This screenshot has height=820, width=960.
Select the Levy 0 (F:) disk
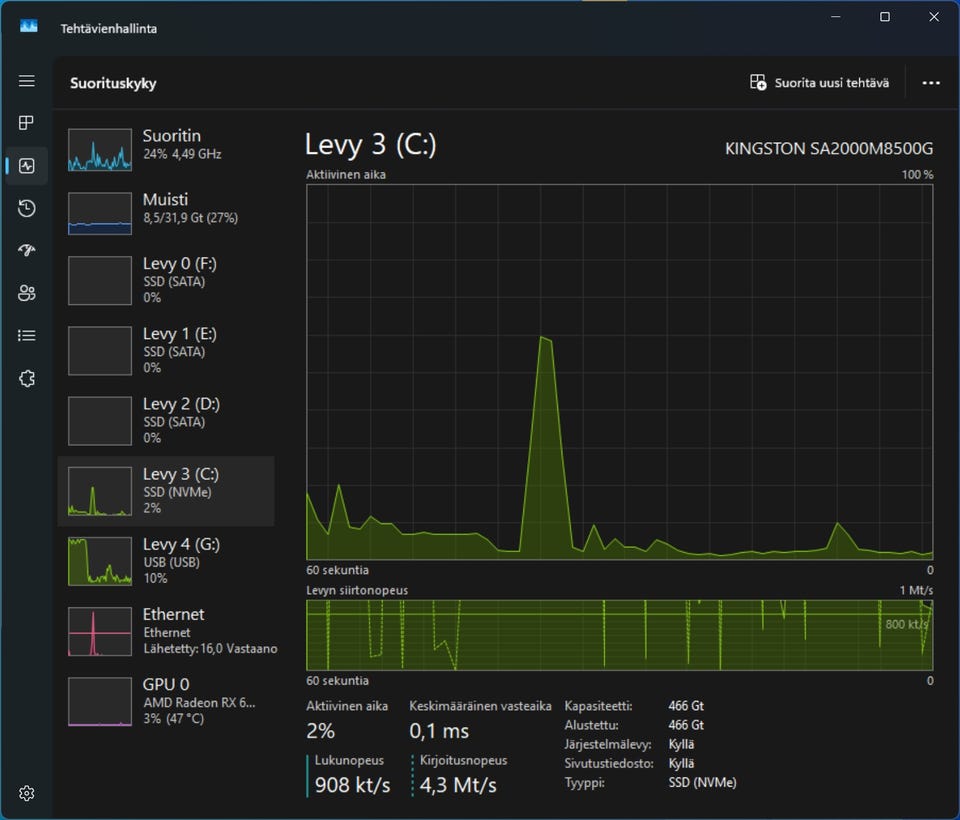tap(166, 280)
